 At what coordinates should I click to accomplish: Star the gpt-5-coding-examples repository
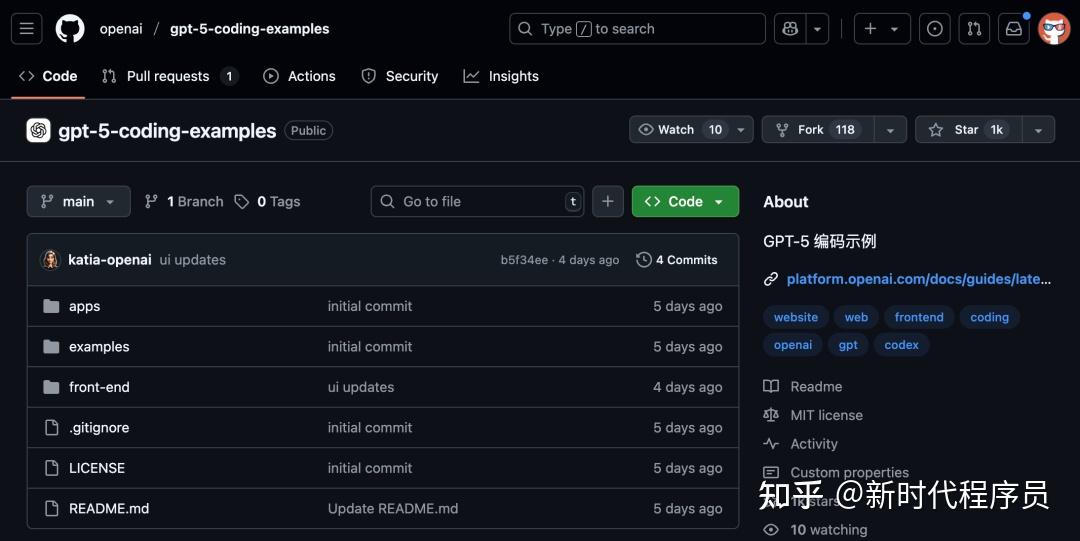click(x=966, y=130)
